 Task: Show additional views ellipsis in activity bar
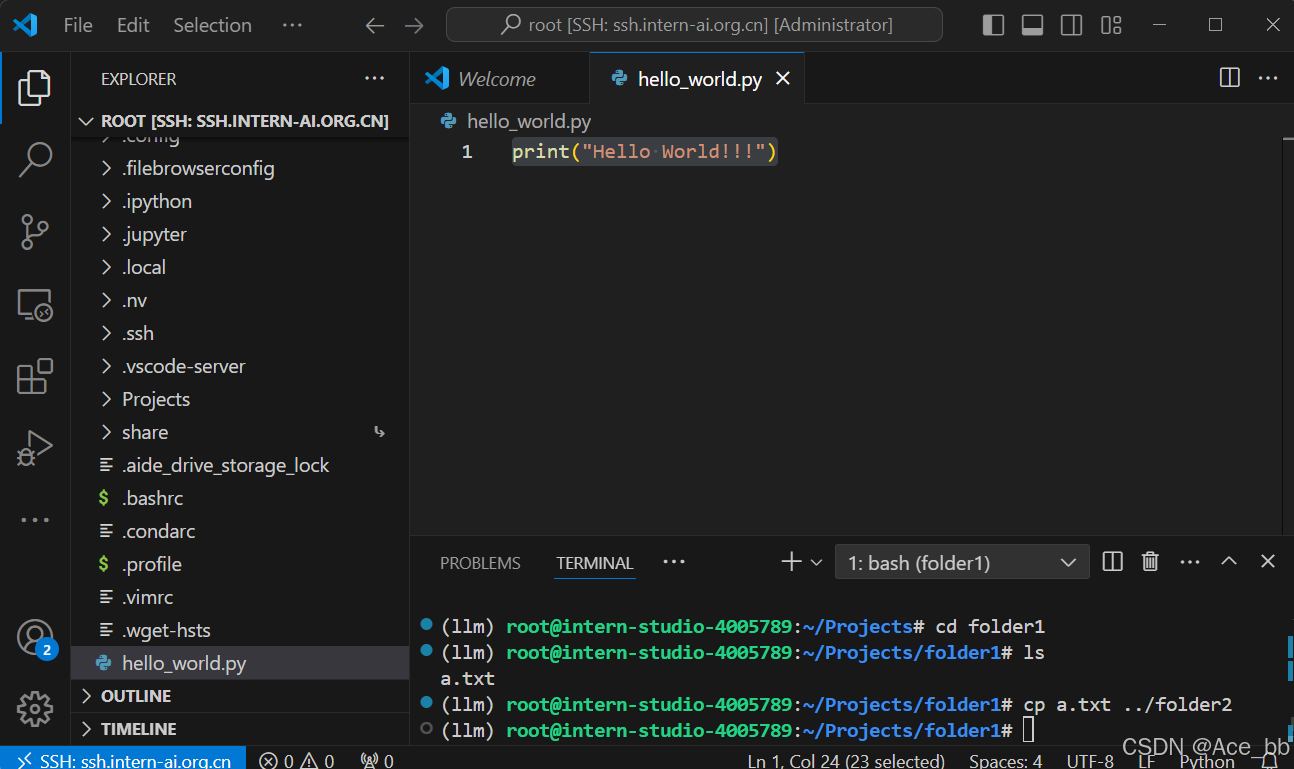(35, 519)
